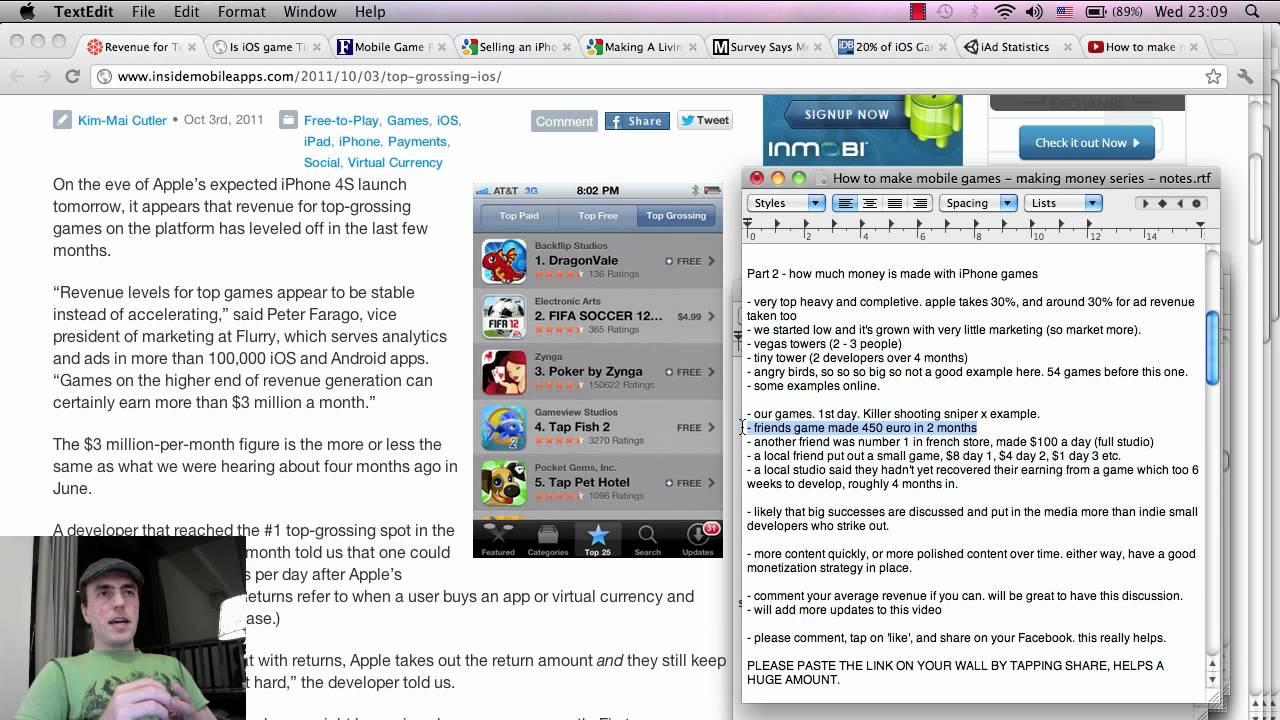
Task: Open the Lists dropdown in TextEdit
Action: point(1064,203)
